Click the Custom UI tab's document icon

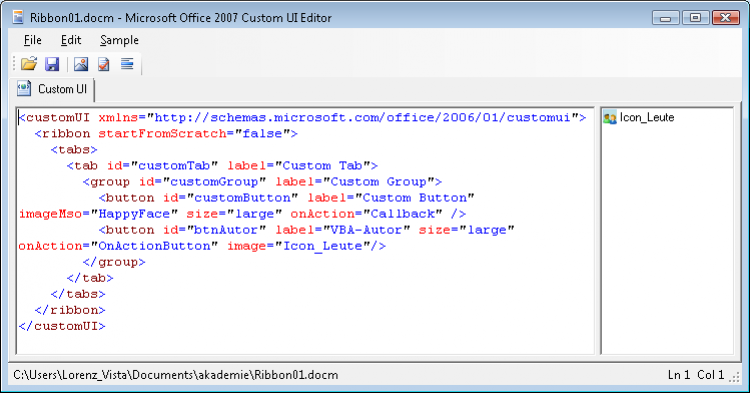pos(24,89)
